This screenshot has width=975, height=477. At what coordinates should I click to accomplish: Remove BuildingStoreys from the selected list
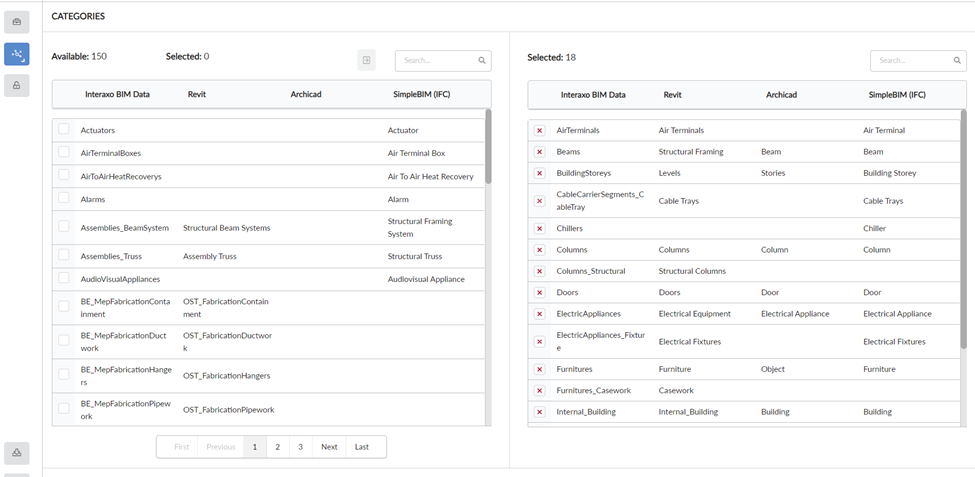(540, 174)
